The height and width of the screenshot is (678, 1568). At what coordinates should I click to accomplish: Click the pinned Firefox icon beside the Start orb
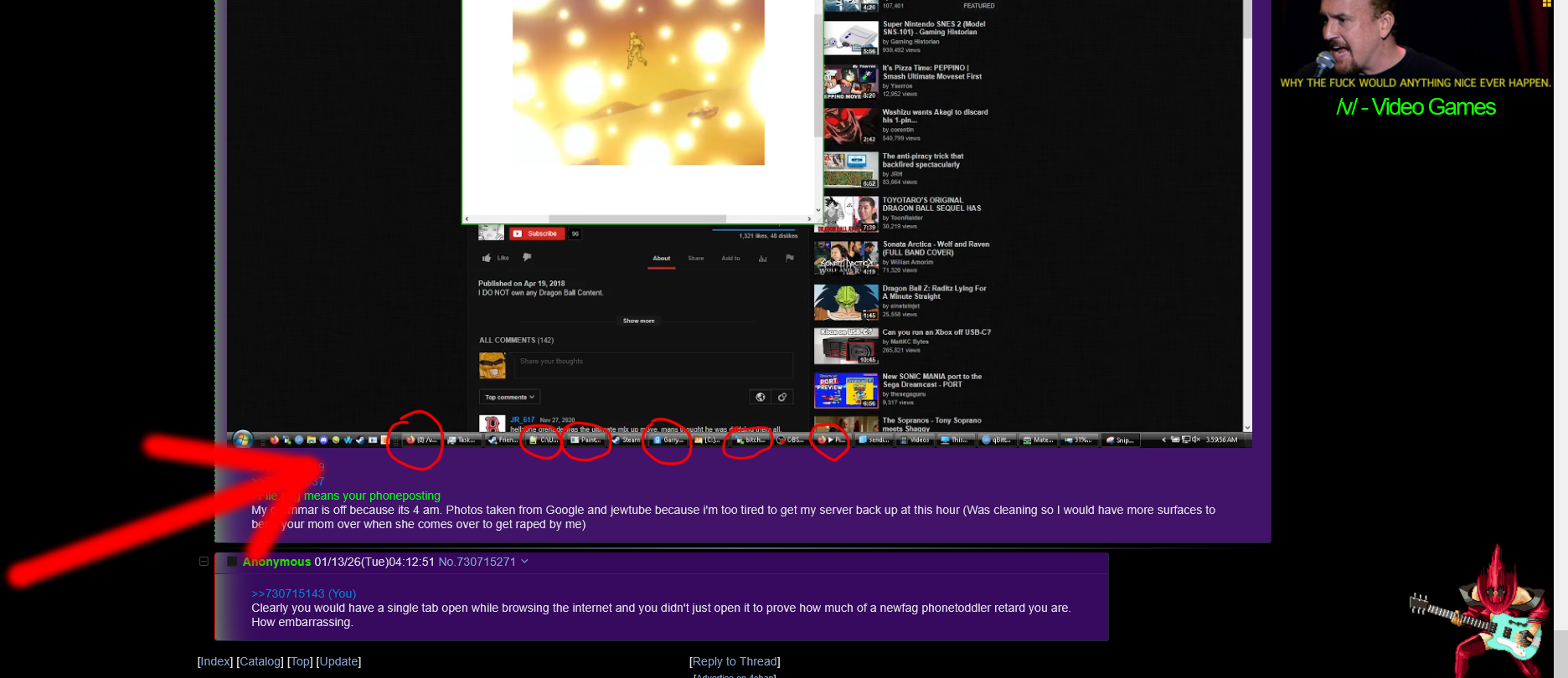pos(274,439)
